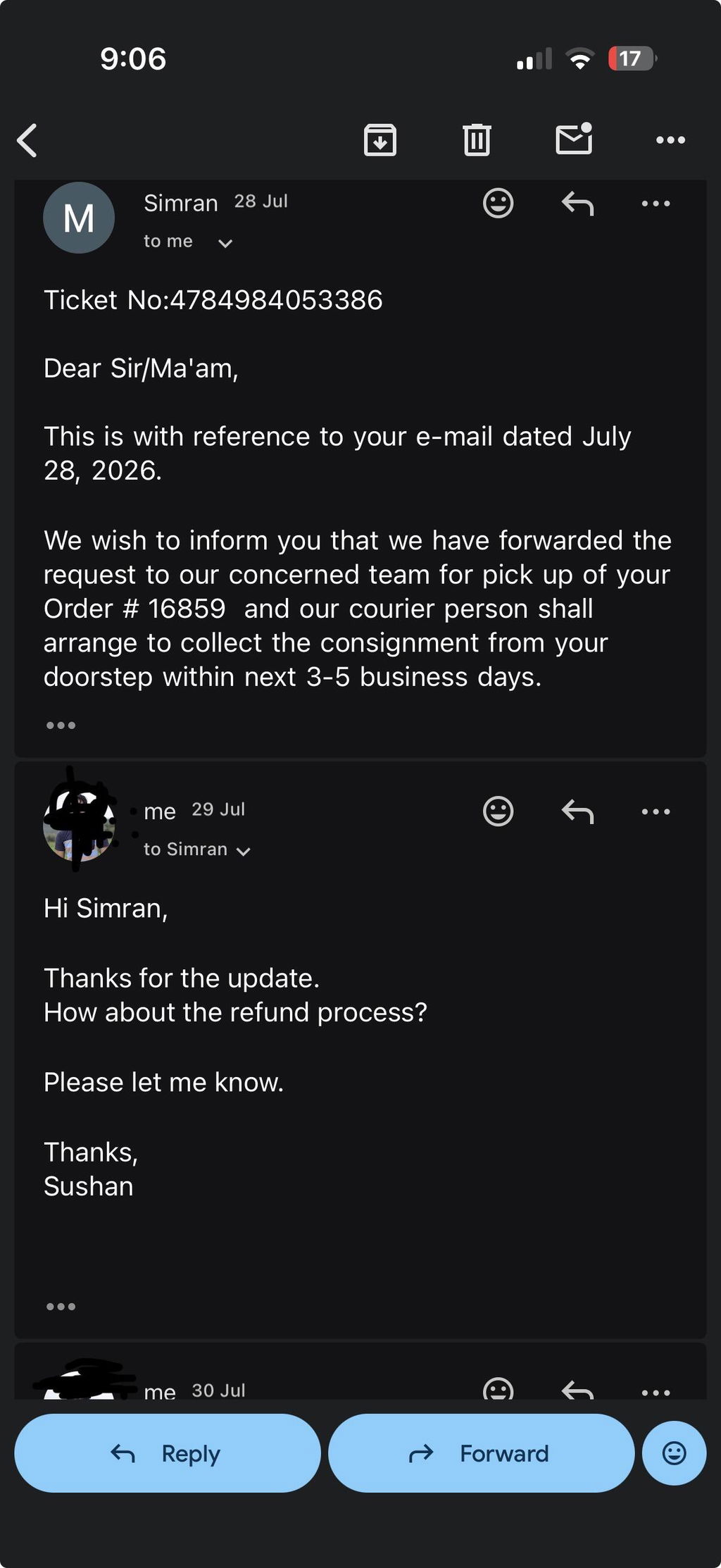Tap Simran's 'M' avatar circle
721x1568 pixels.
point(79,218)
